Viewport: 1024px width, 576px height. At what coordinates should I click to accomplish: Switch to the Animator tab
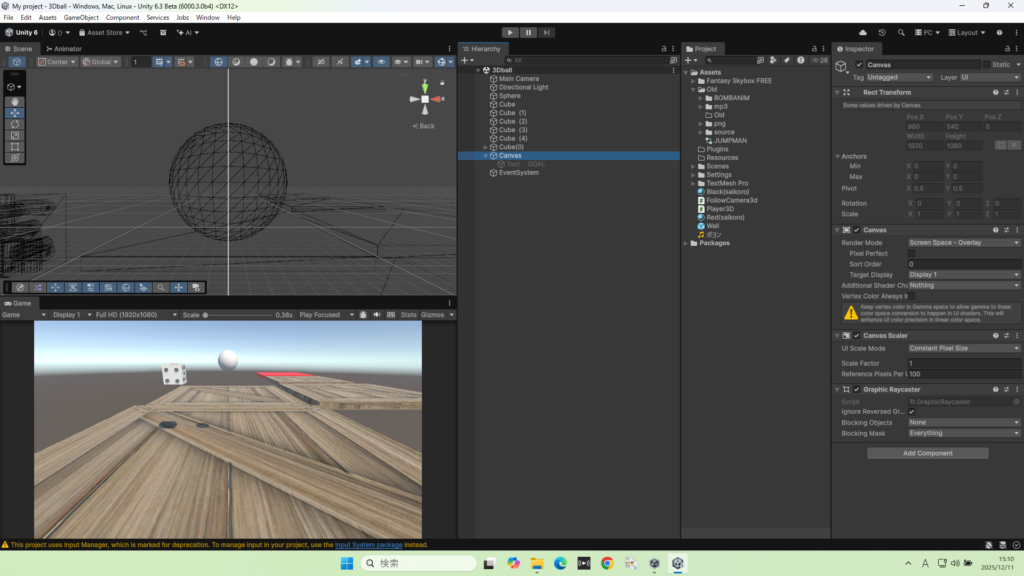point(64,48)
